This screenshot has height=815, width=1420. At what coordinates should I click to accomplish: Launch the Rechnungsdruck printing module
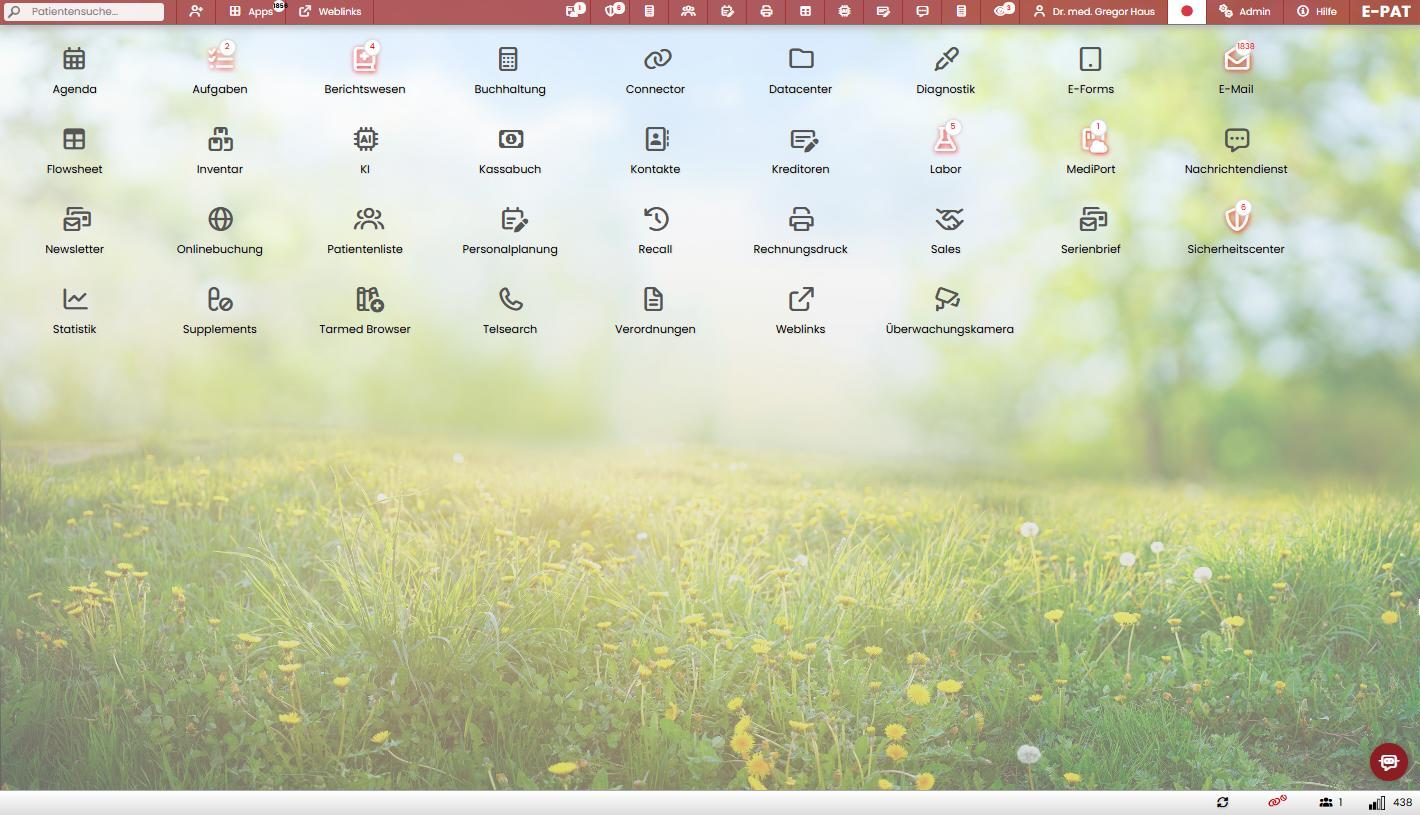pyautogui.click(x=800, y=229)
